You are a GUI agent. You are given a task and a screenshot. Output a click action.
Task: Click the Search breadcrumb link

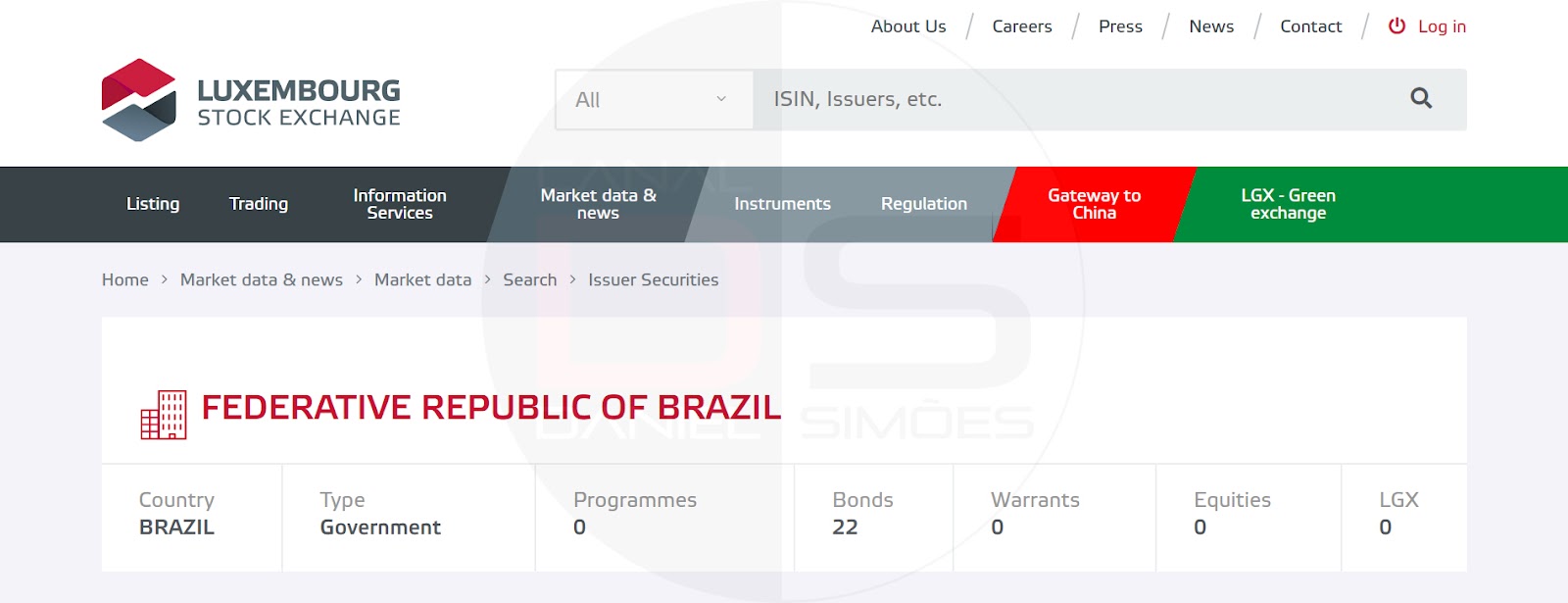click(530, 279)
